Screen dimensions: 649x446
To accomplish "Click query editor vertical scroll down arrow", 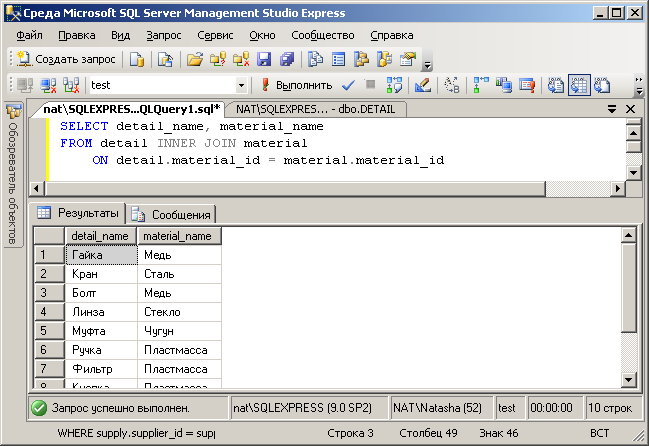I will click(x=634, y=173).
